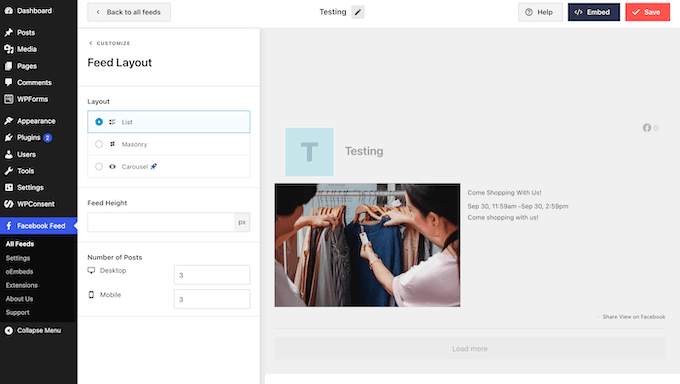Click the WPConsent icon
The height and width of the screenshot is (384, 680).
point(9,204)
